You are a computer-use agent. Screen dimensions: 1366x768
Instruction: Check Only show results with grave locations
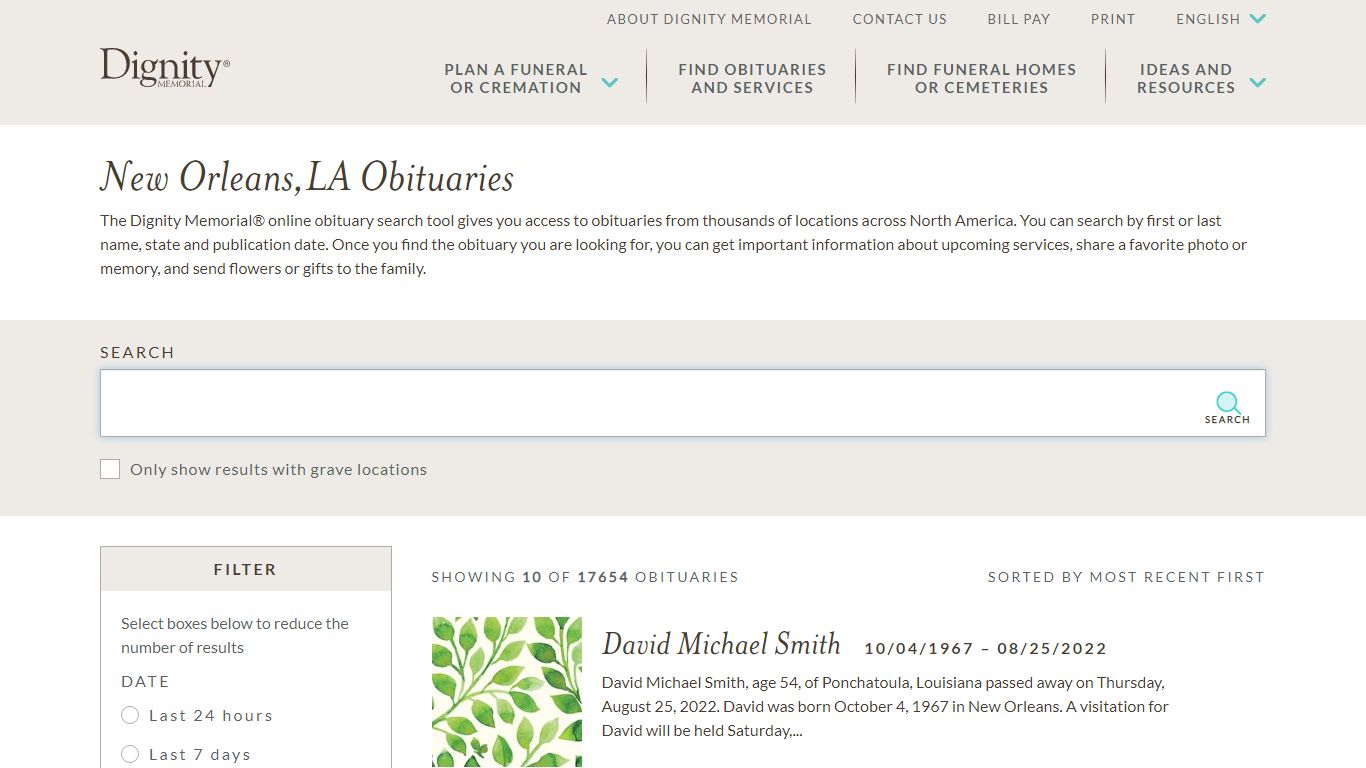coord(110,469)
